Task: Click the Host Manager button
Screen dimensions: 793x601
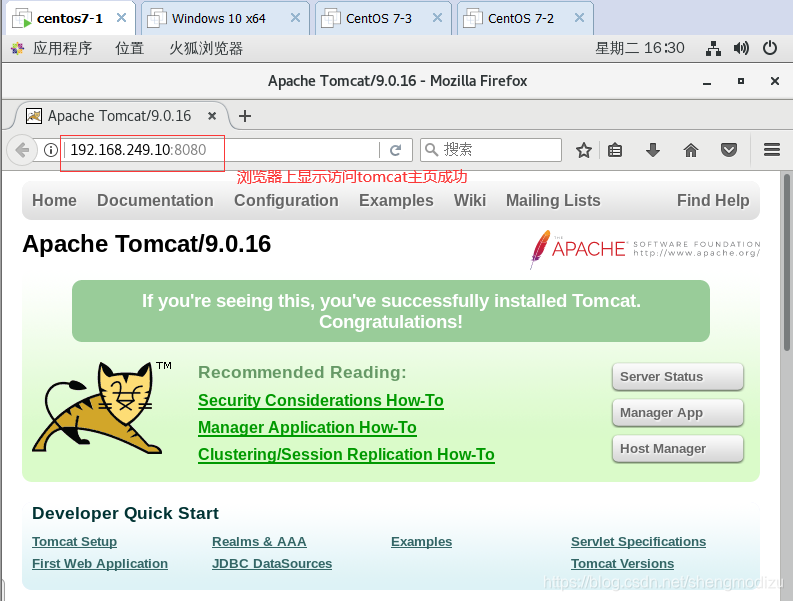Action: [678, 449]
